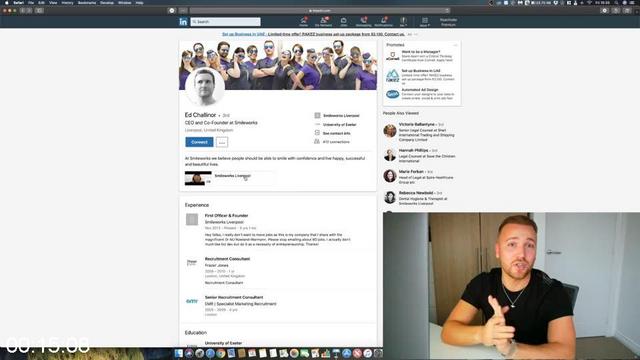Viewport: 640px width, 360px height.
Task: Open Ed Challinor's profile photo
Action: coord(204,87)
